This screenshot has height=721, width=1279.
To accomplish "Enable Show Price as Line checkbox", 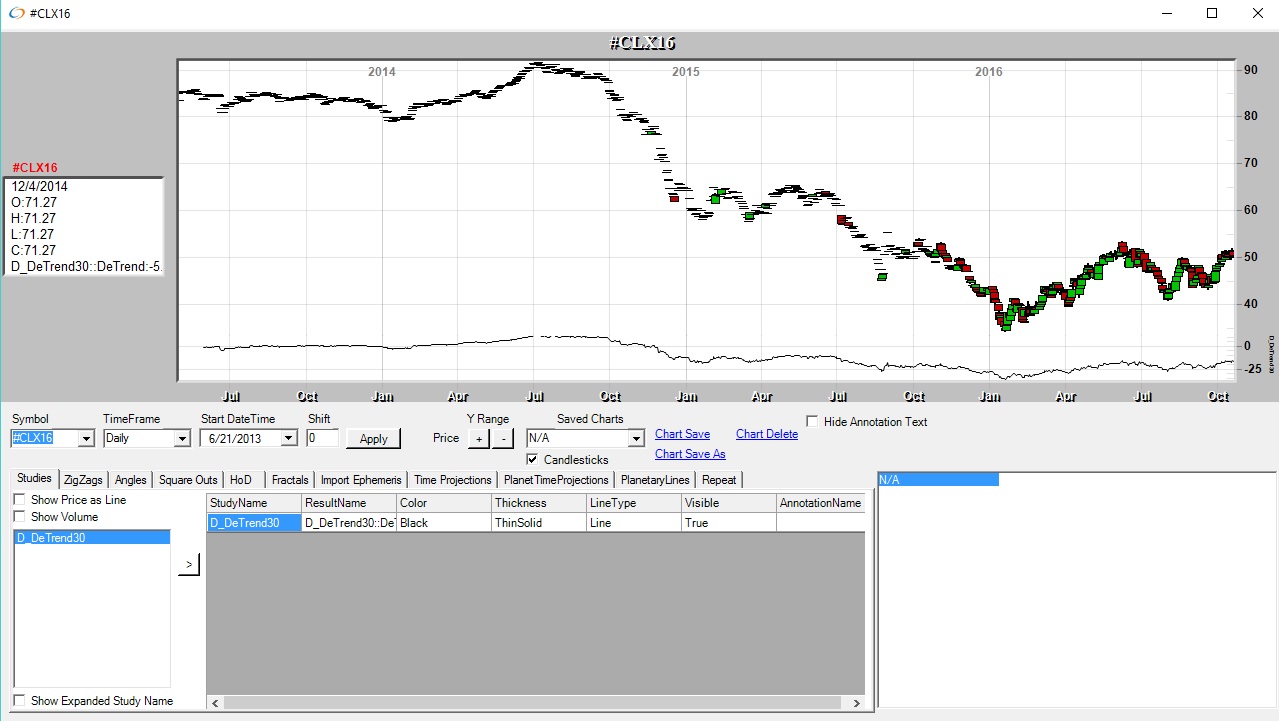I will (x=20, y=500).
